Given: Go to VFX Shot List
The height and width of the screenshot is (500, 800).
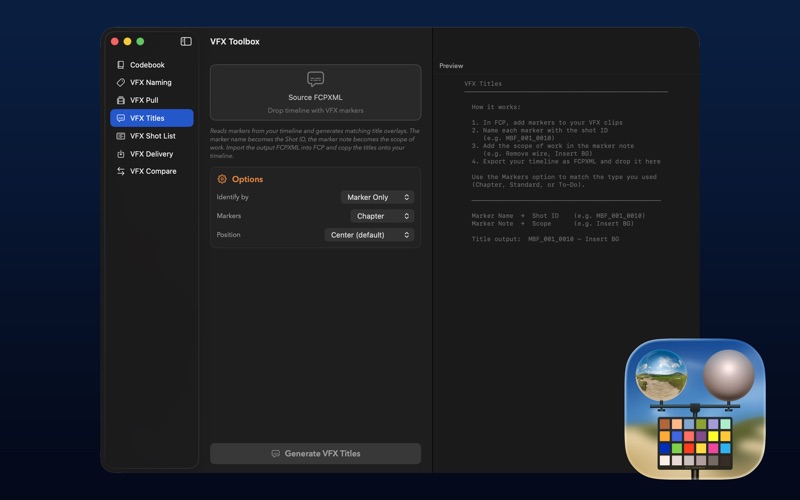Looking at the screenshot, I should pyautogui.click(x=152, y=136).
